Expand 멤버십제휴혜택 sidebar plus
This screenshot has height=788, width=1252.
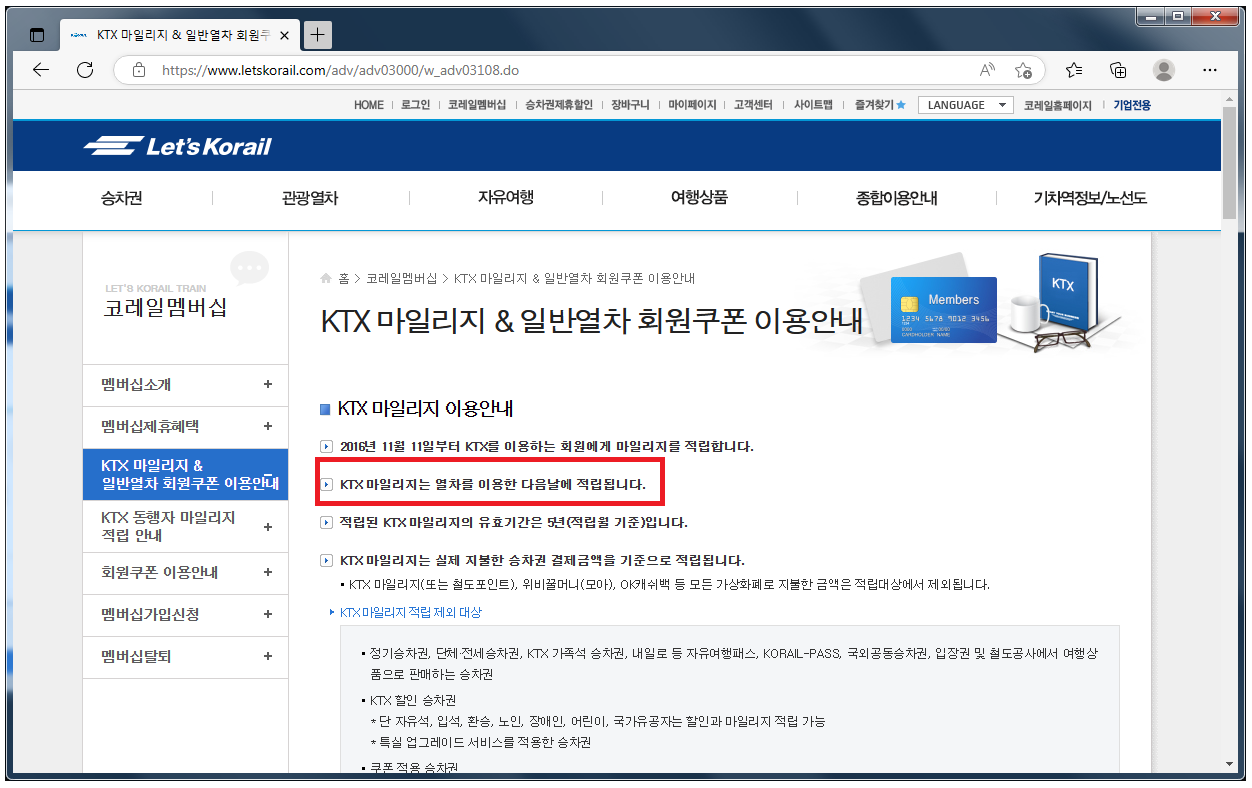click(x=268, y=426)
